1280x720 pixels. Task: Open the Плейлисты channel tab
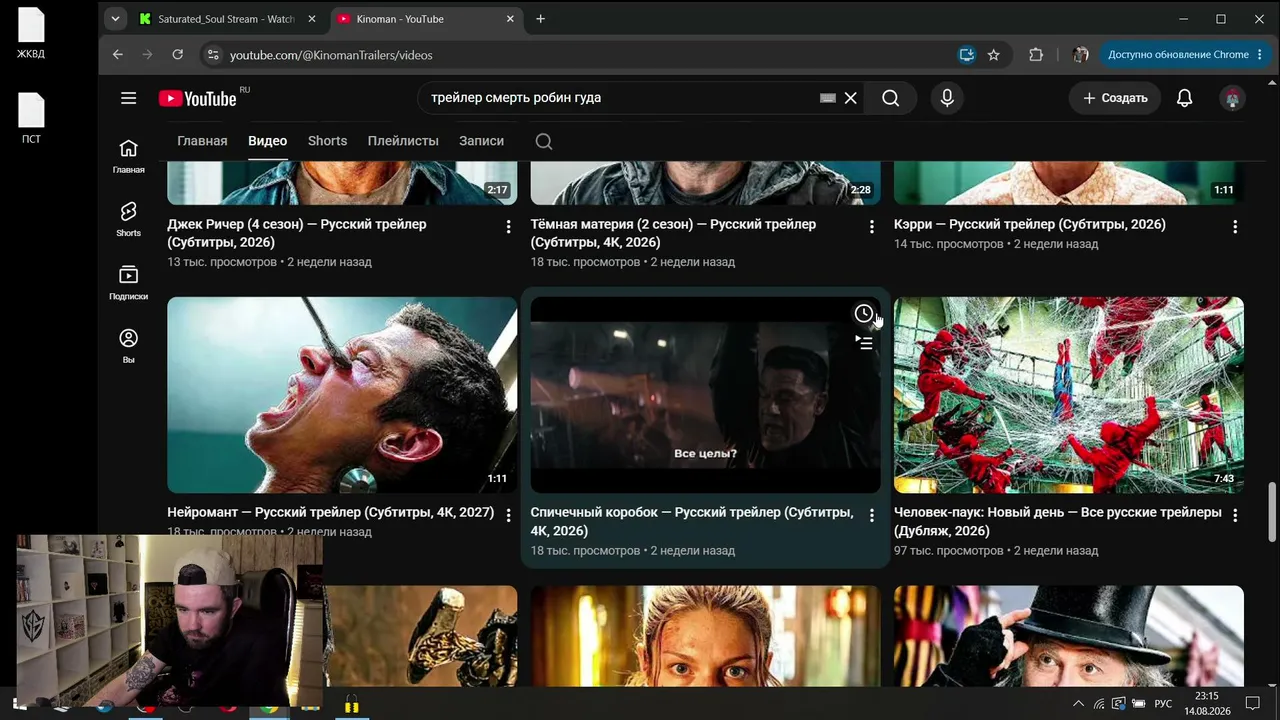403,141
